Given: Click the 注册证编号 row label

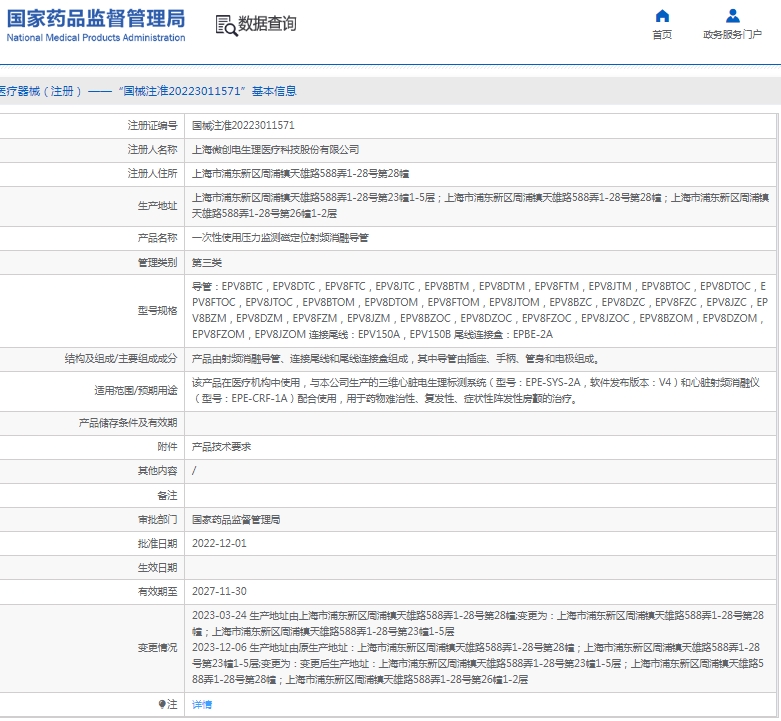Looking at the screenshot, I should (152, 125).
